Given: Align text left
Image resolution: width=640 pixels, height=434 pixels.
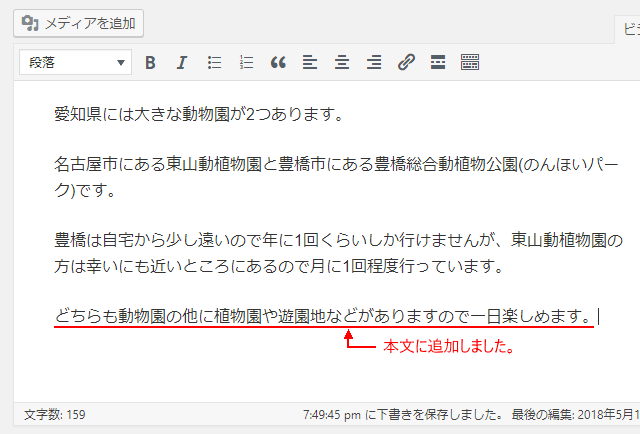Looking at the screenshot, I should pyautogui.click(x=310, y=62).
